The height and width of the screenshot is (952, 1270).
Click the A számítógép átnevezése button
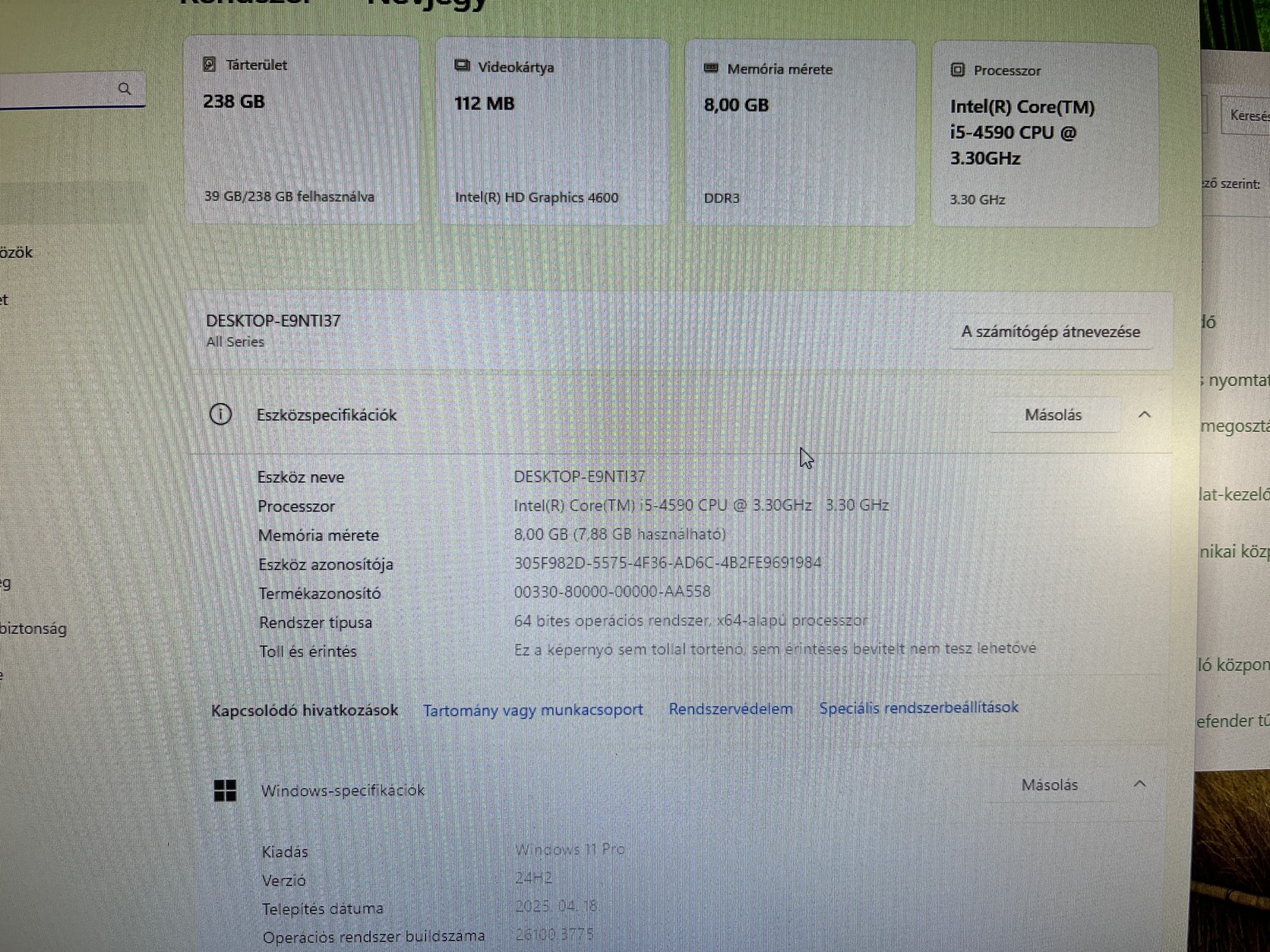[x=1050, y=332]
